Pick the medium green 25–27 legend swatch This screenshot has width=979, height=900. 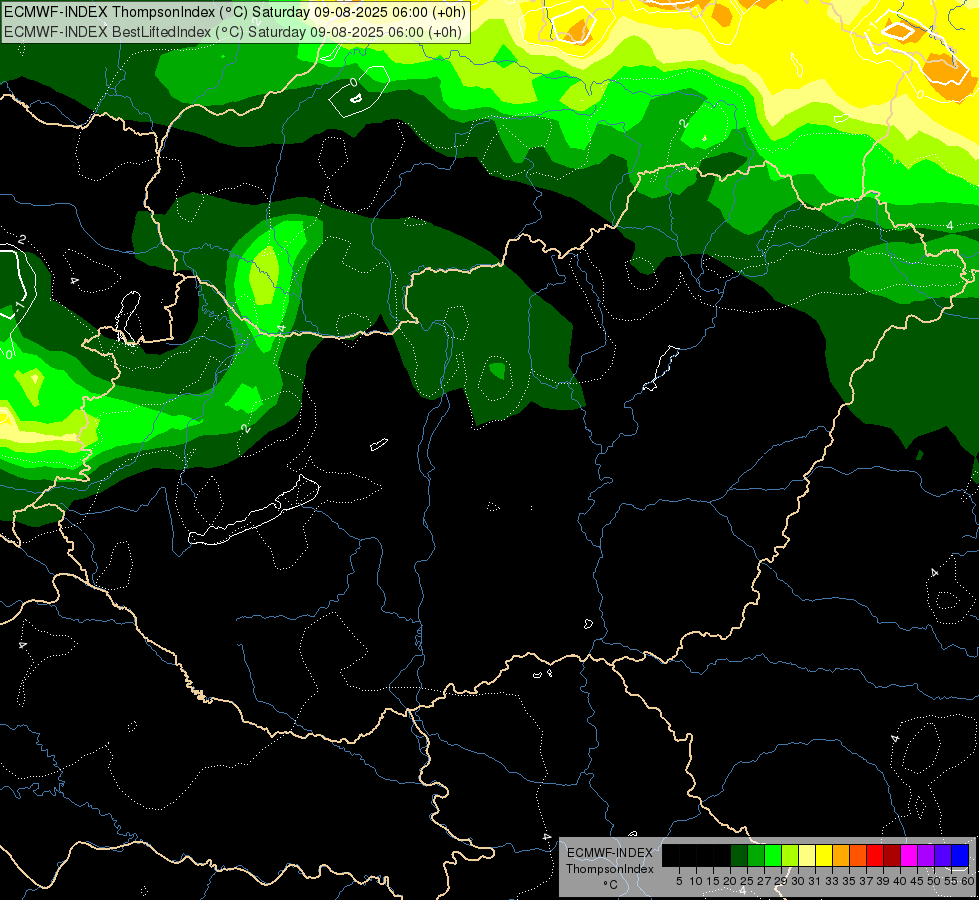tap(756, 855)
